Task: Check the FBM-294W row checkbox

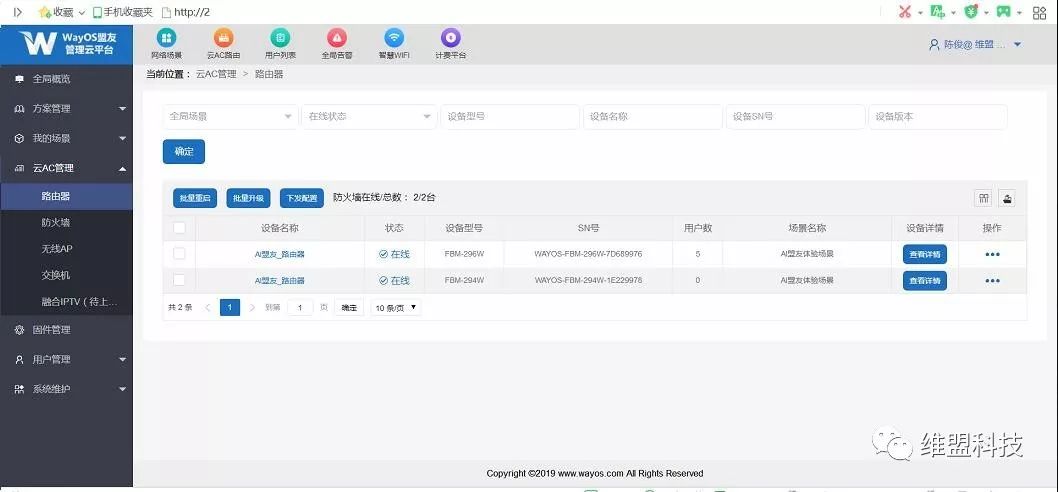Action: tap(179, 279)
